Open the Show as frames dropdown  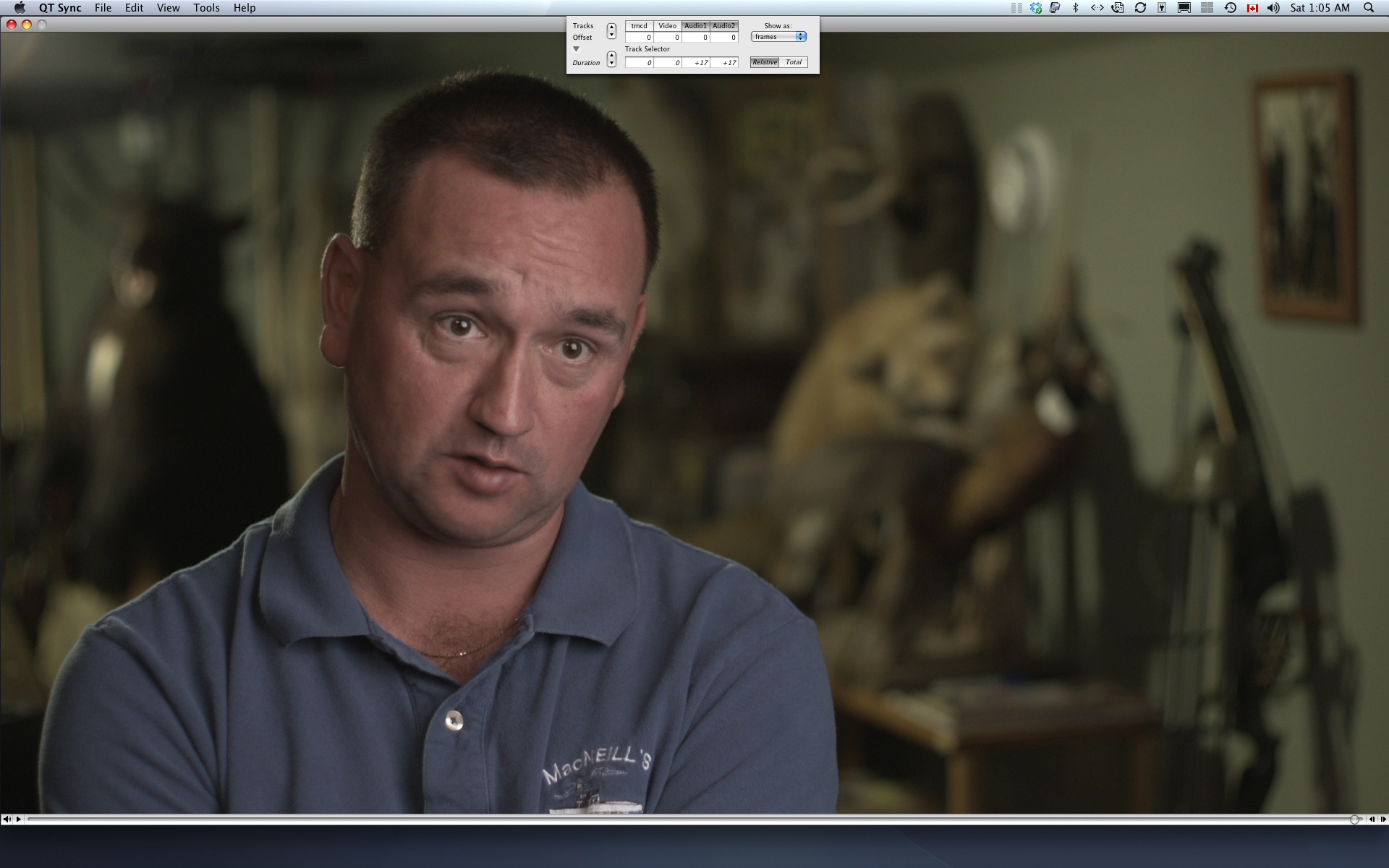778,37
